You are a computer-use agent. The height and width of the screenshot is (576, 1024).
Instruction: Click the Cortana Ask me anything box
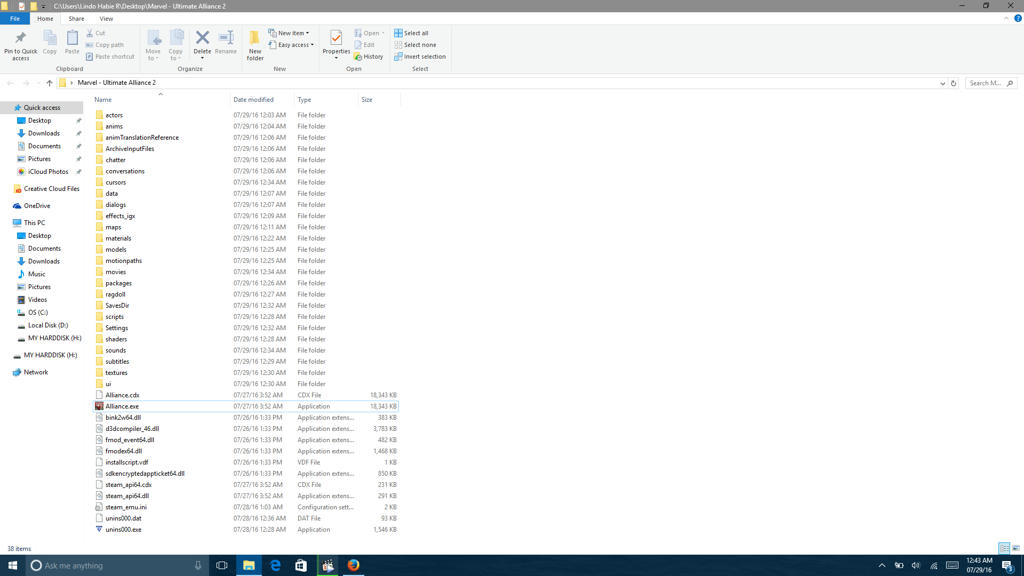coord(116,566)
